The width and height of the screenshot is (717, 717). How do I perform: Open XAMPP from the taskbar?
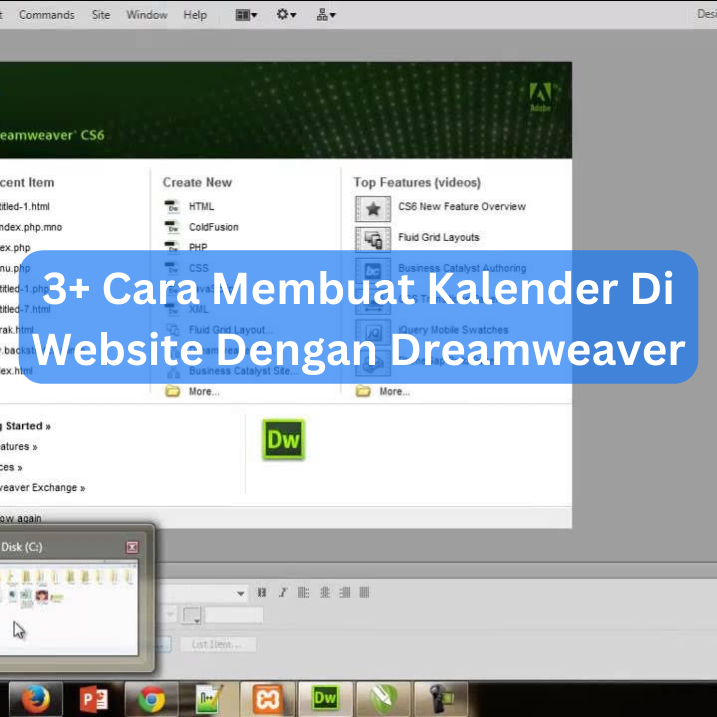coord(268,699)
